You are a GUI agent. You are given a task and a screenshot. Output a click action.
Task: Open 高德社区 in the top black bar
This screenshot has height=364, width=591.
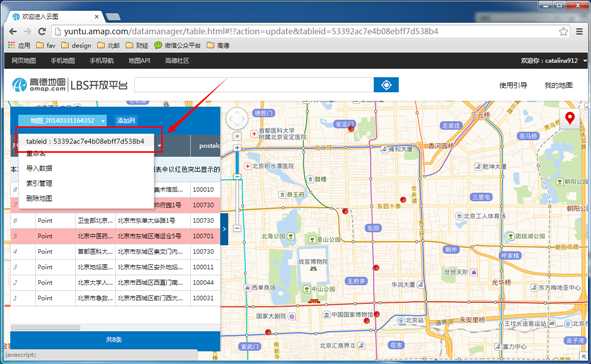coord(177,60)
